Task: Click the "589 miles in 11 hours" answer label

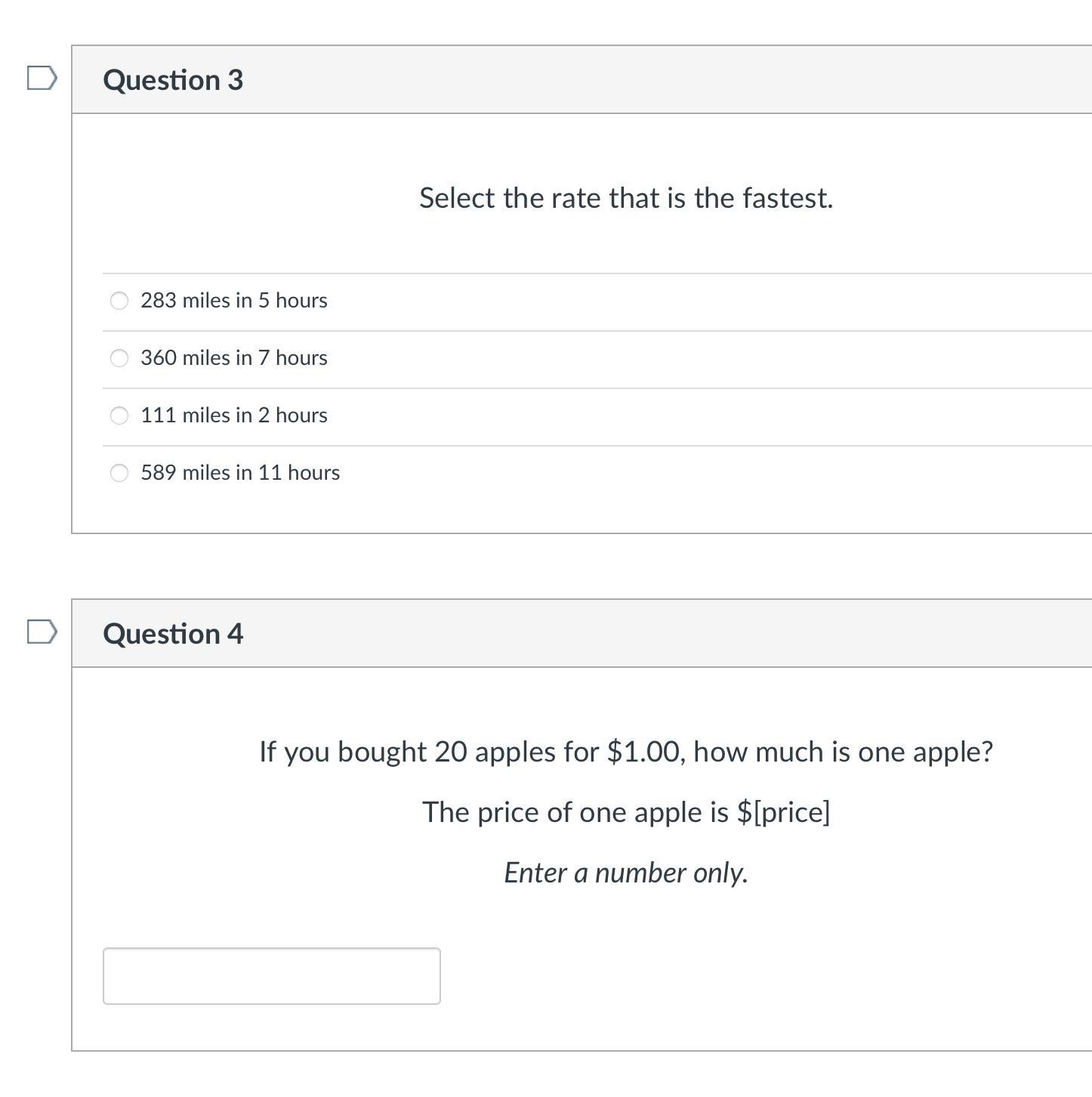Action: tap(239, 473)
